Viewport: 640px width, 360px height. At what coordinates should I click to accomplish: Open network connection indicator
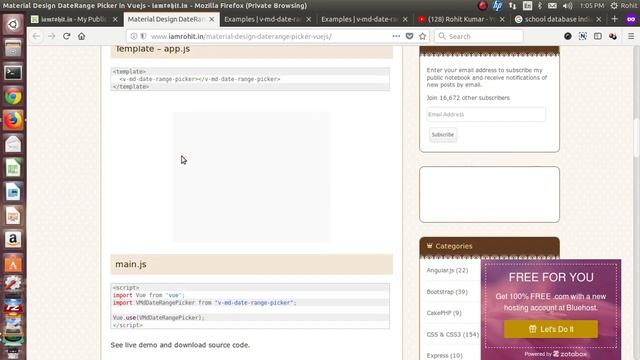click(513, 6)
